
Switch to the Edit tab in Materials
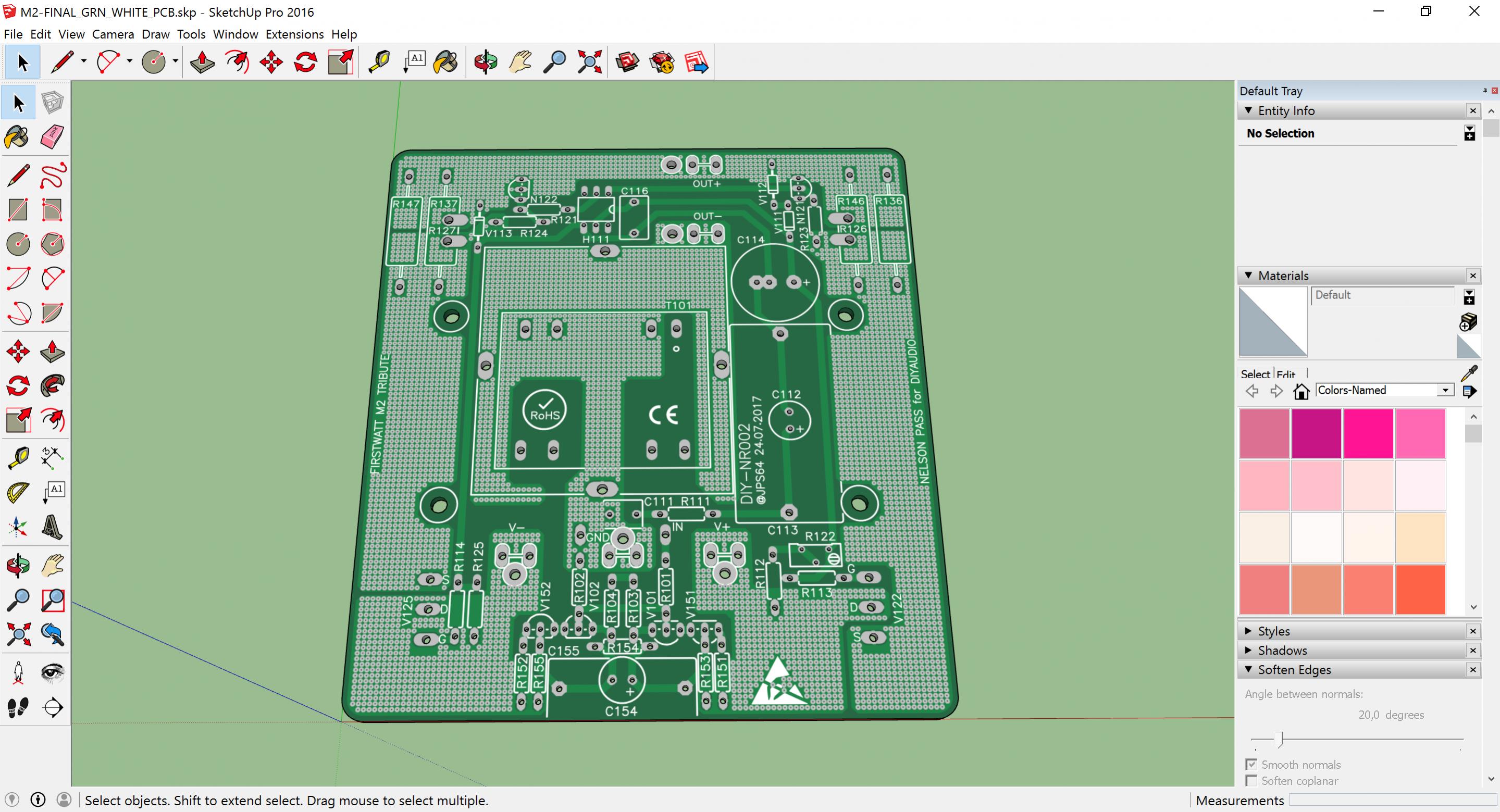[x=1286, y=374]
